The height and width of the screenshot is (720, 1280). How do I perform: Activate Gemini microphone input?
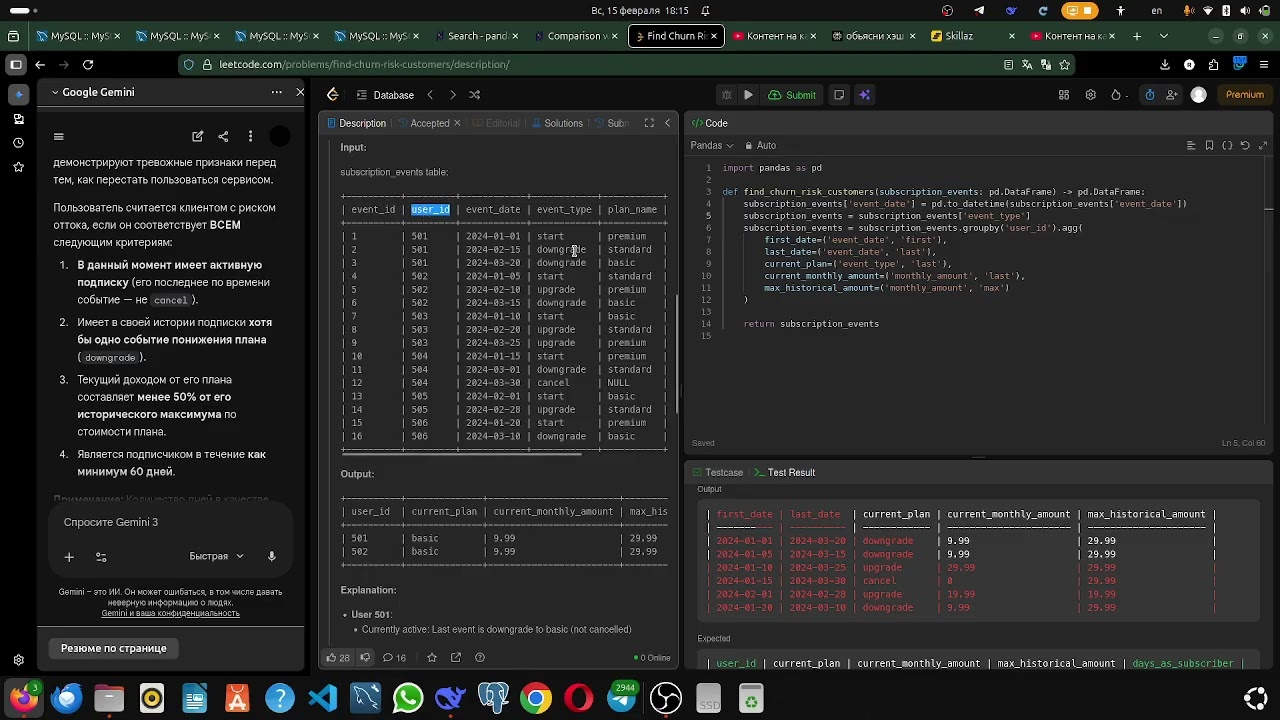click(271, 556)
